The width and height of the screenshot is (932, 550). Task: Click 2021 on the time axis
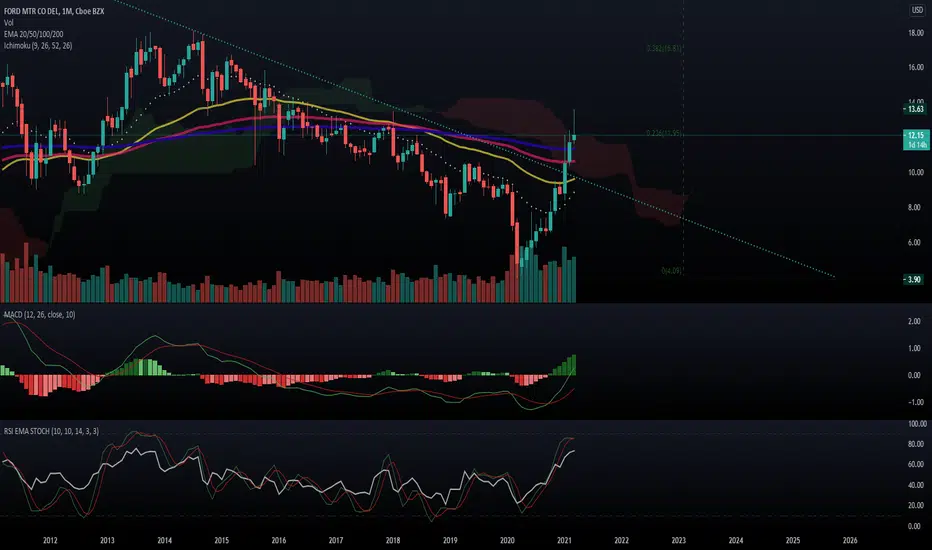(564, 540)
